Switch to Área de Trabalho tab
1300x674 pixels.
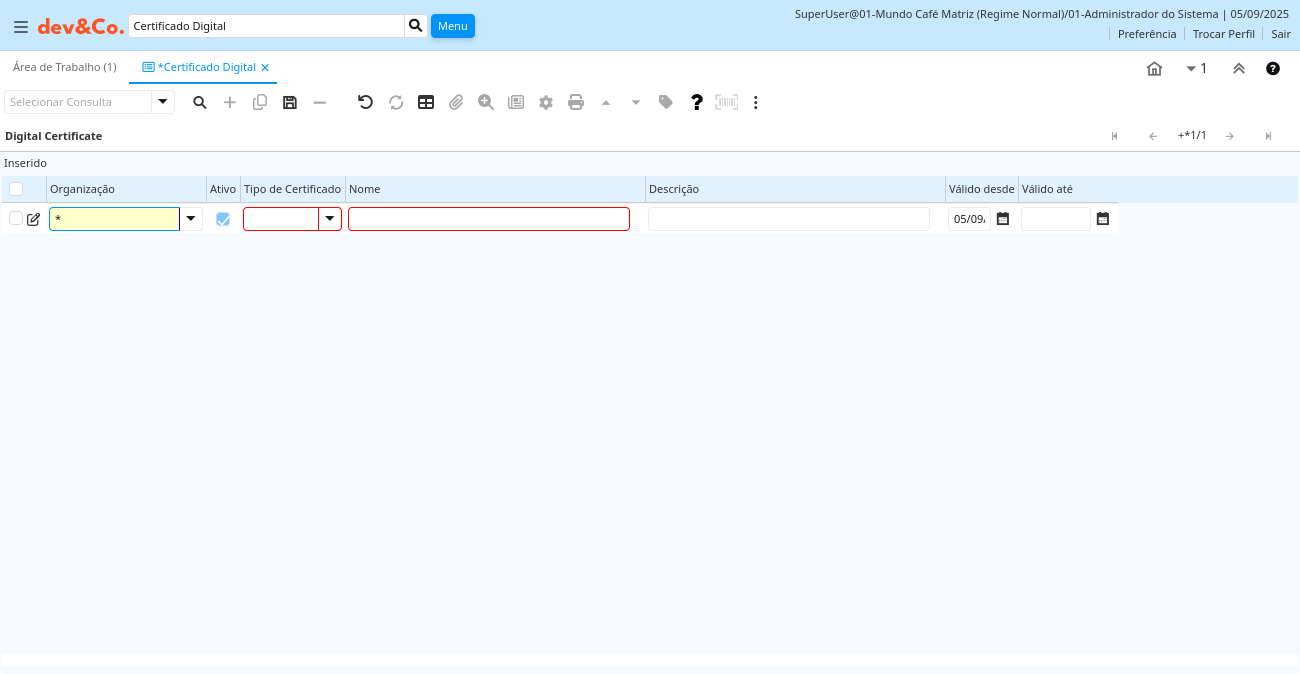tap(64, 67)
